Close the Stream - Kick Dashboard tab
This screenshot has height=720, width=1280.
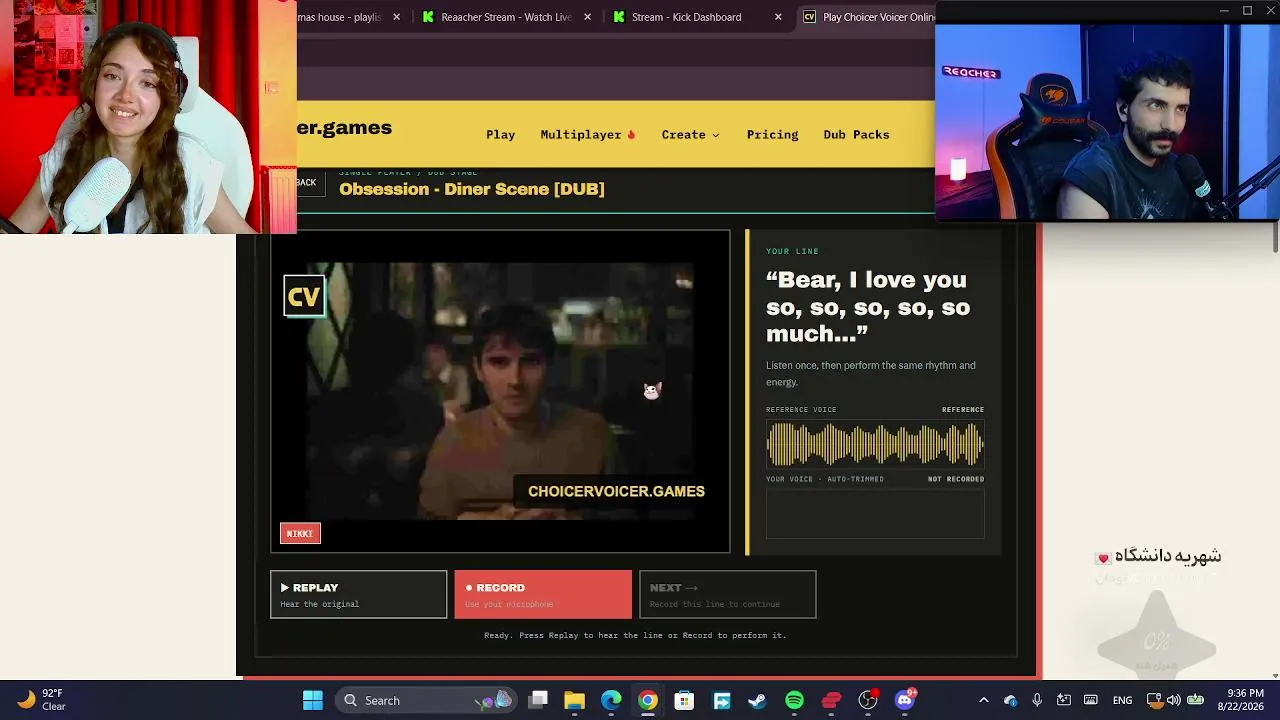point(778,17)
